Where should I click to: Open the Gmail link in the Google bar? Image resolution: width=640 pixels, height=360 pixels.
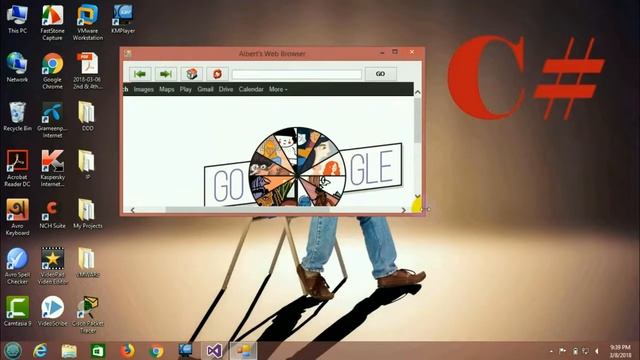click(205, 89)
